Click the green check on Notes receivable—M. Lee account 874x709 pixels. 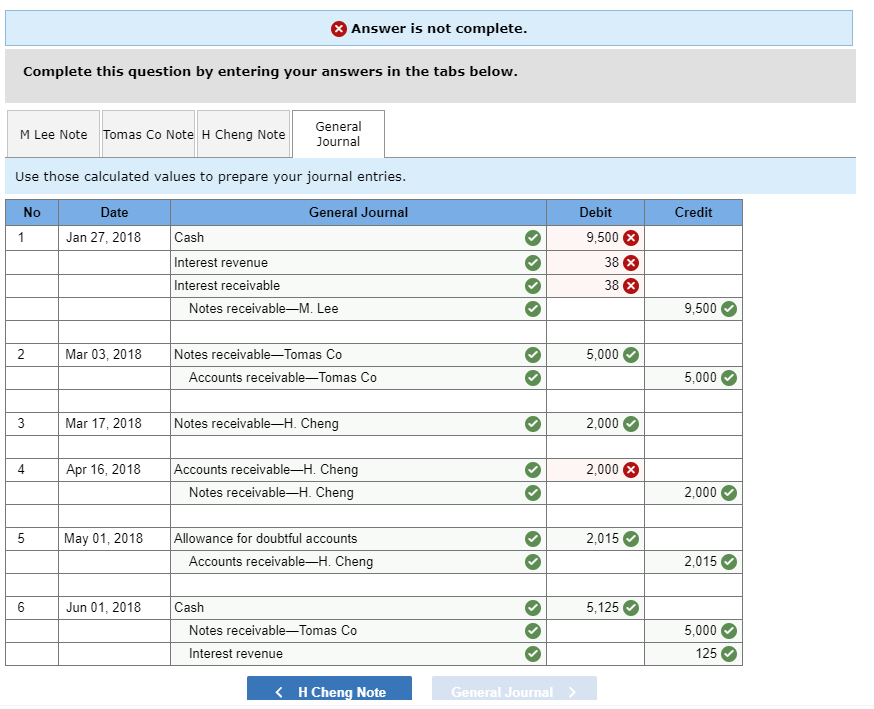[533, 309]
